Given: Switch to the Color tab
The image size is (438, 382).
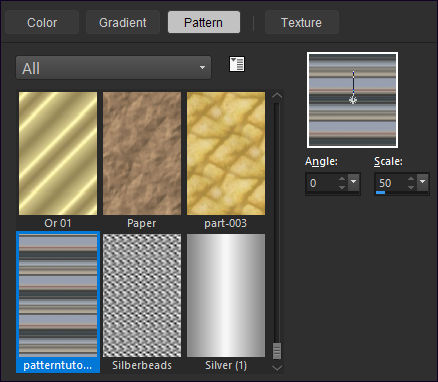Looking at the screenshot, I should click(x=42, y=23).
